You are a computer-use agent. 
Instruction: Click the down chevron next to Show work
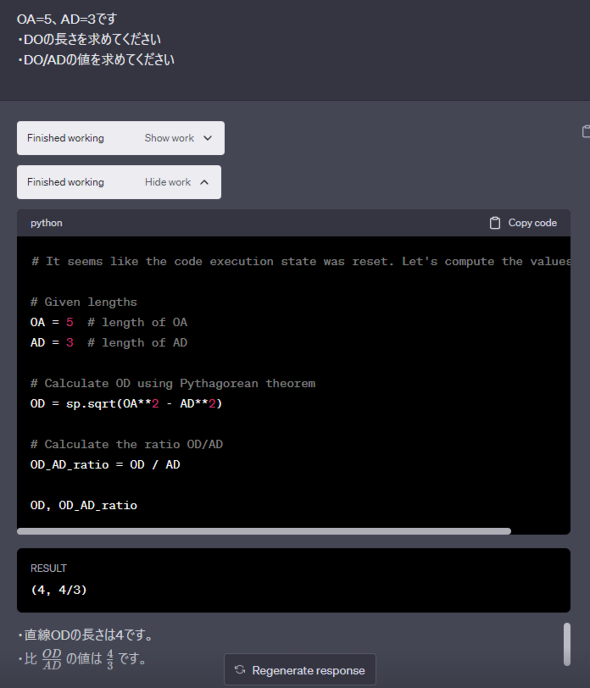pyautogui.click(x=207, y=138)
